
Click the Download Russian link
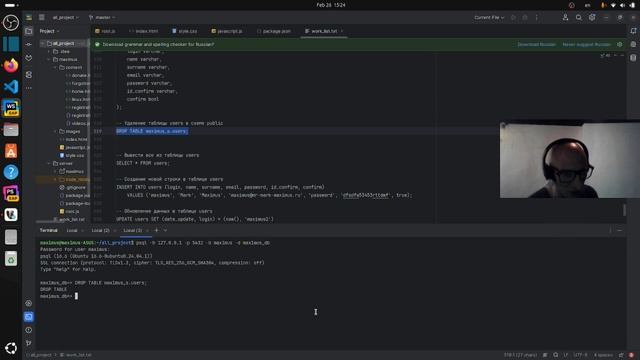[x=536, y=44]
